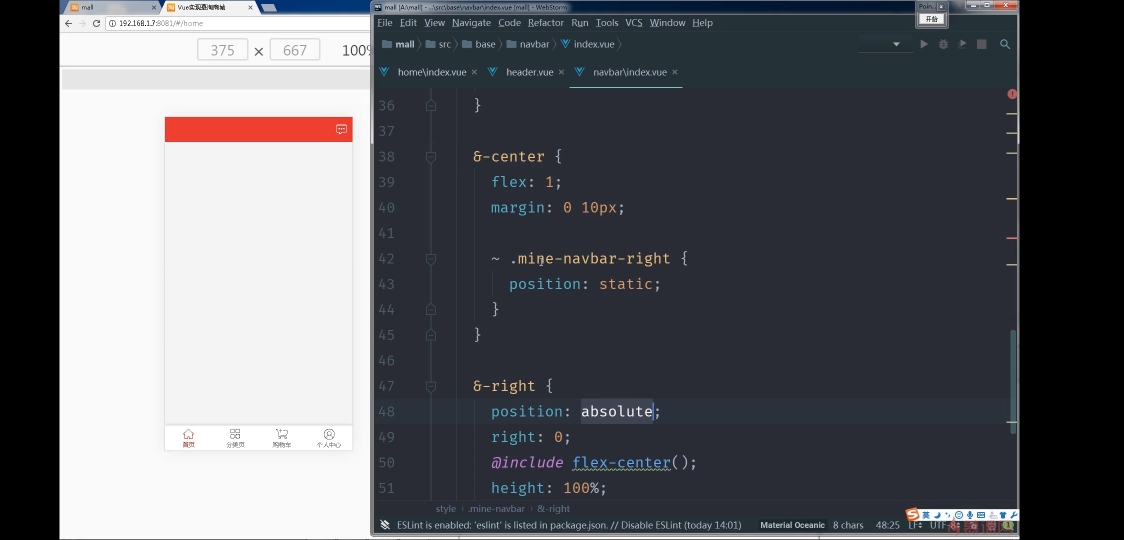Open the Navigate menu
Screen dimensions: 1124x540
point(471,23)
